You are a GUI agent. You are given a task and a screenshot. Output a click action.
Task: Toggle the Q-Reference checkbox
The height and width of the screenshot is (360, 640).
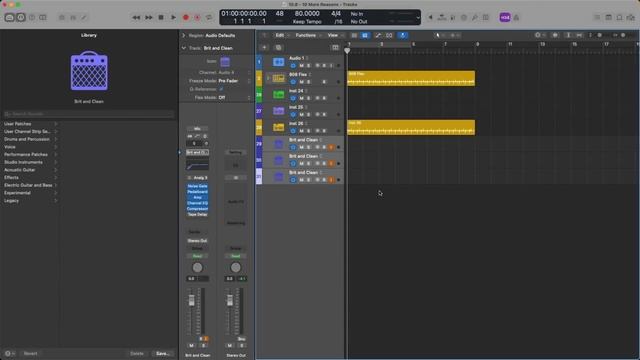point(221,89)
